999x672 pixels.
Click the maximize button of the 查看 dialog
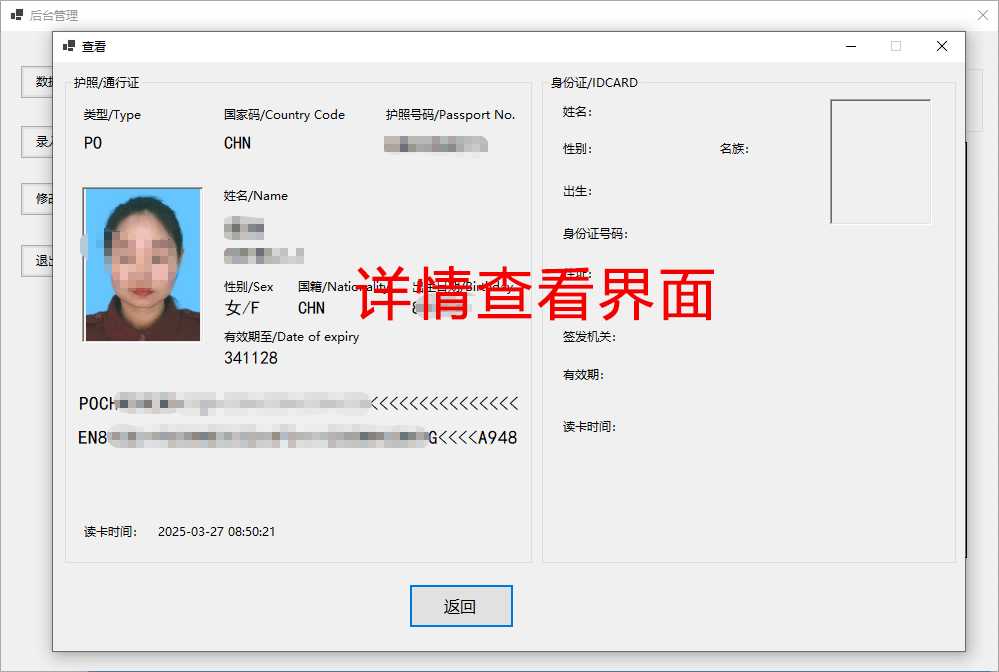tap(895, 46)
